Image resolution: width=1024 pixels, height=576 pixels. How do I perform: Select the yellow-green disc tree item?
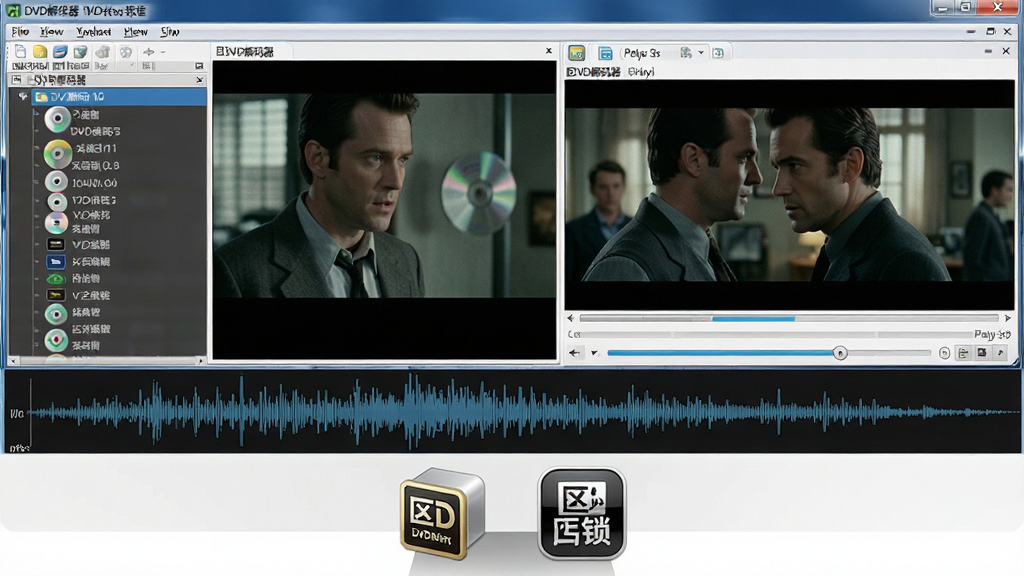(x=57, y=154)
